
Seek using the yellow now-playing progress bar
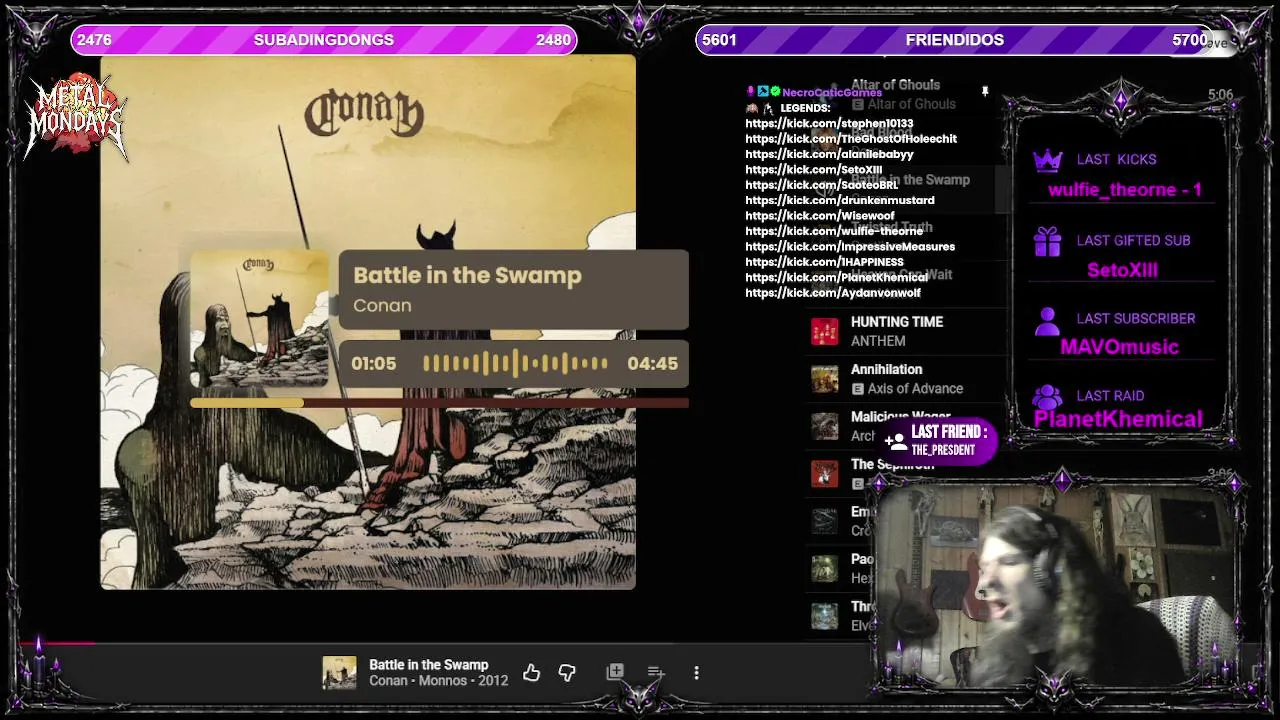tap(439, 403)
